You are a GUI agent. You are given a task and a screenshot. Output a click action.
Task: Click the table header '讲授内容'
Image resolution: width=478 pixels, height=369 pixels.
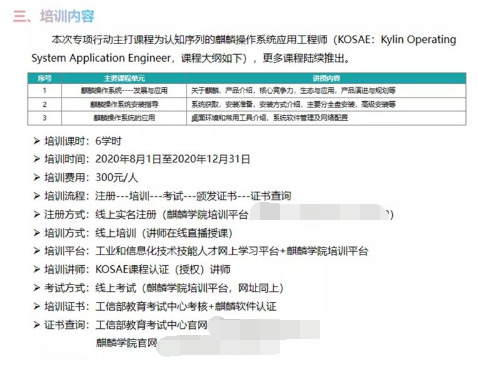pos(326,78)
